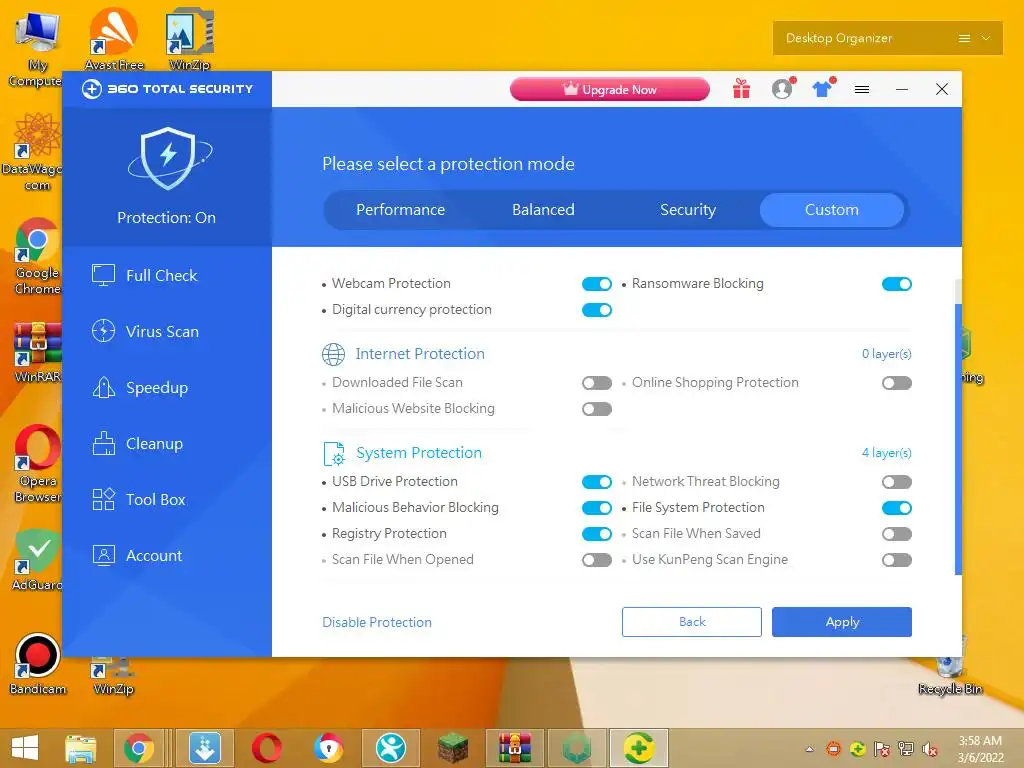The image size is (1024, 768).
Task: Open Minecraft grass block taskbar icon
Action: coord(453,748)
